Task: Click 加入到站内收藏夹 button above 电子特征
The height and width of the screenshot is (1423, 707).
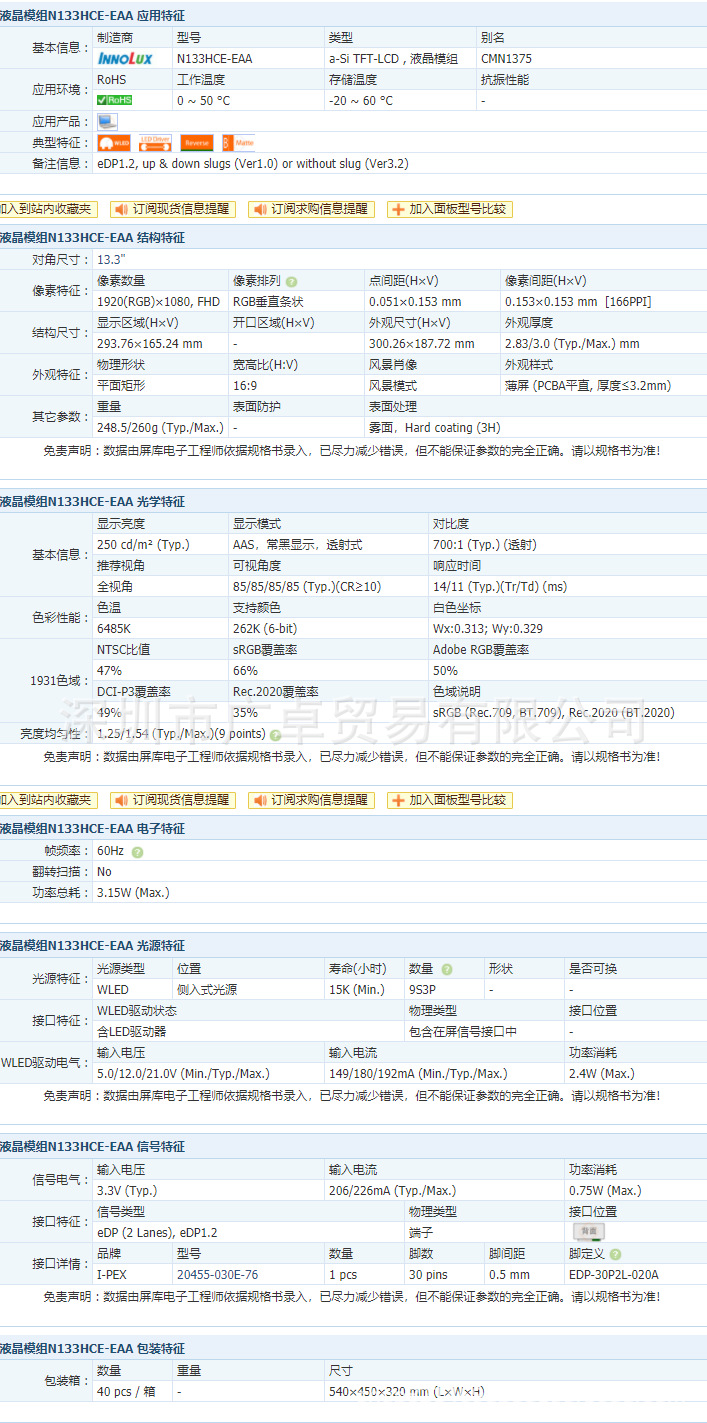Action: click(x=48, y=800)
